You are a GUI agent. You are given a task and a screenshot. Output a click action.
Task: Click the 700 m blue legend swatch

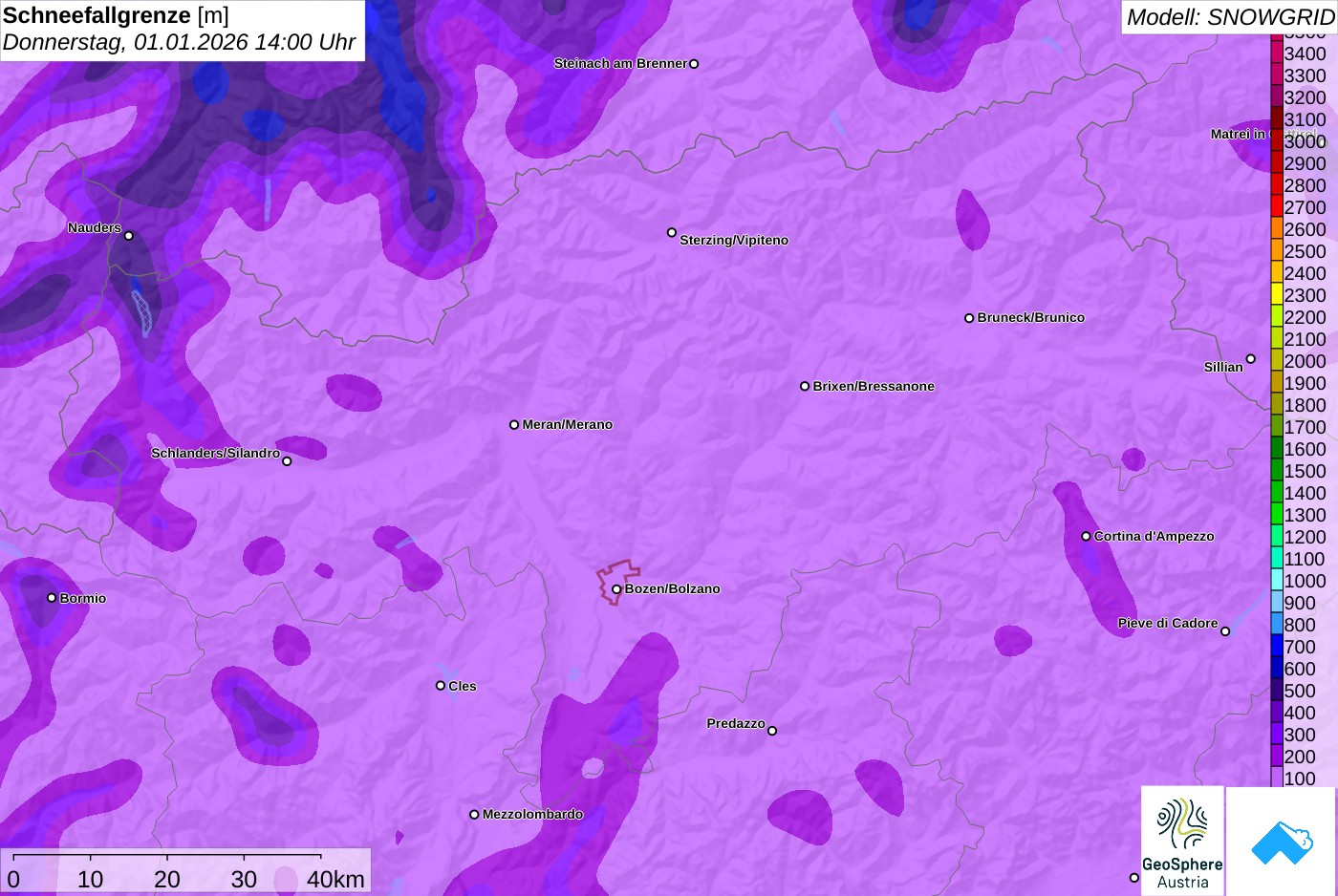coord(1277,647)
